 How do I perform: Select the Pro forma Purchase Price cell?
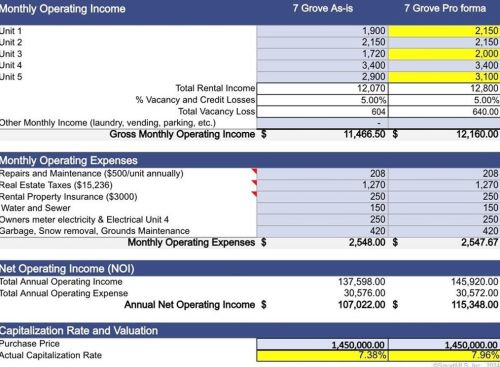(x=444, y=345)
